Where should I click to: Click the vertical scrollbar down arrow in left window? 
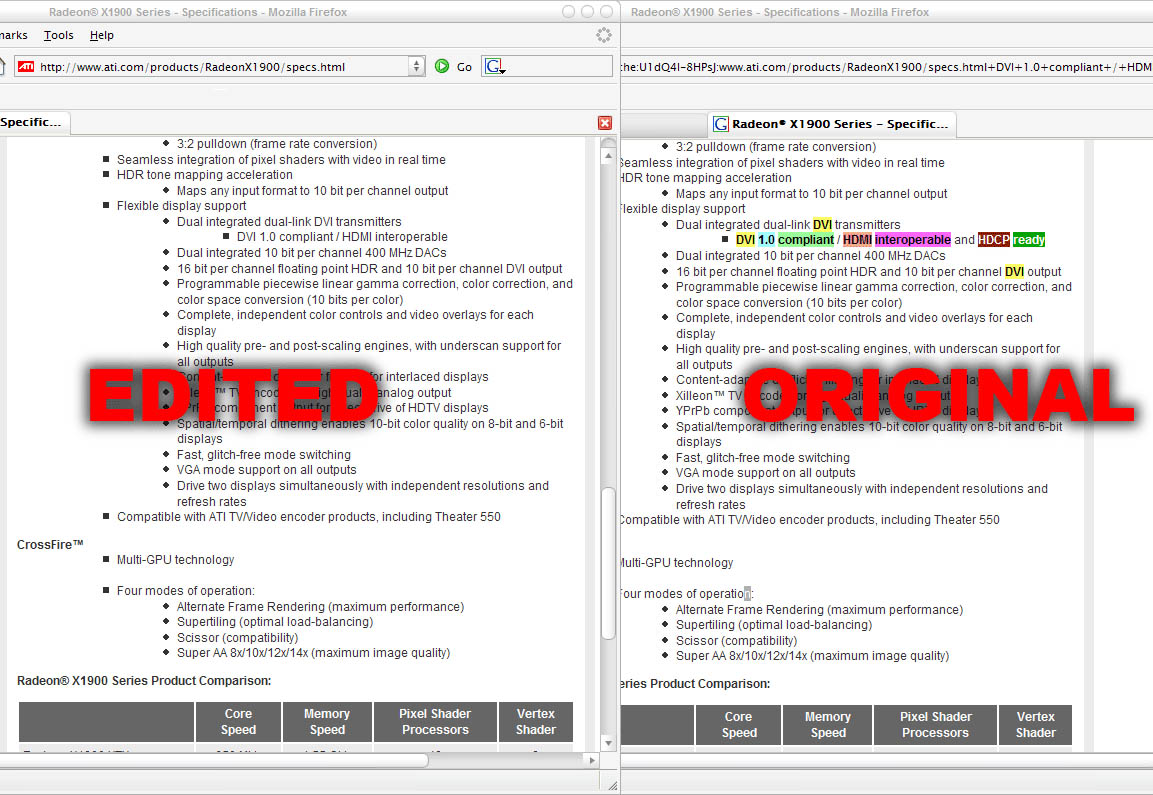click(608, 743)
